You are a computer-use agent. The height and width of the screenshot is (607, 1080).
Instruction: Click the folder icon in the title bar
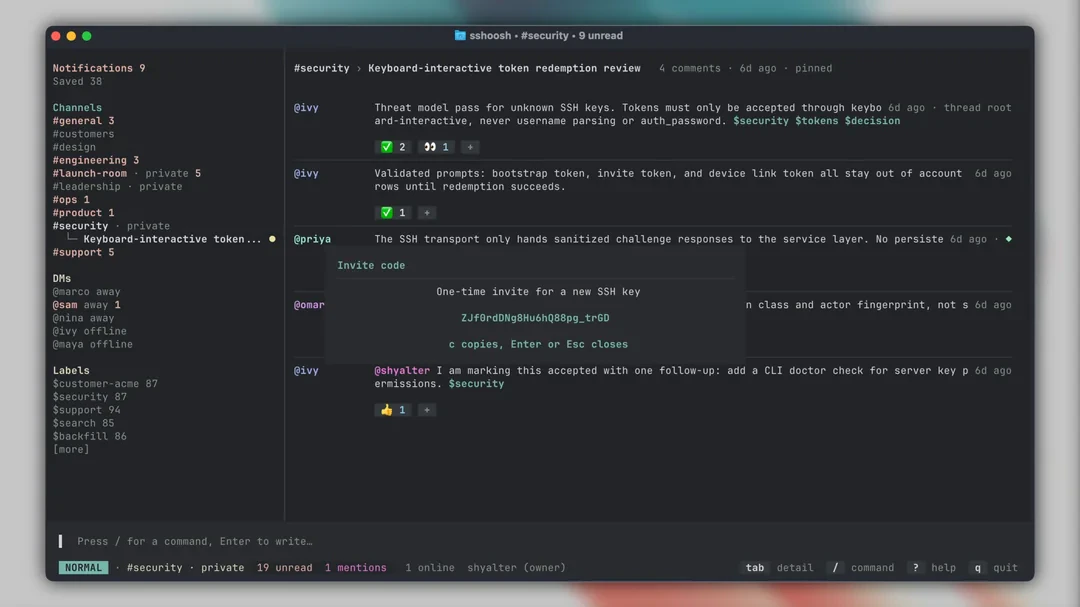460,35
